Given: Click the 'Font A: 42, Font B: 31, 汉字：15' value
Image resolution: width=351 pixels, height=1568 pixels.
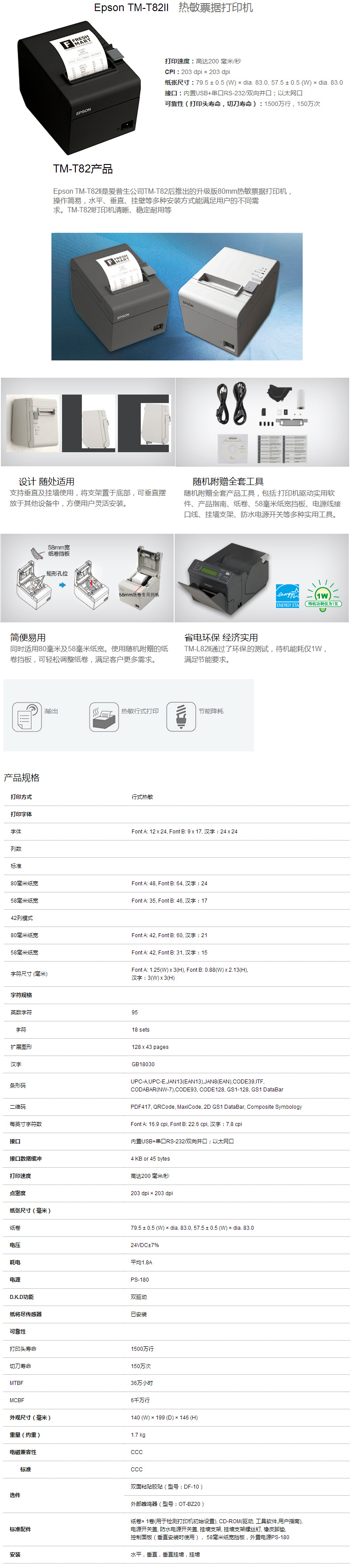Looking at the screenshot, I should [x=169, y=952].
